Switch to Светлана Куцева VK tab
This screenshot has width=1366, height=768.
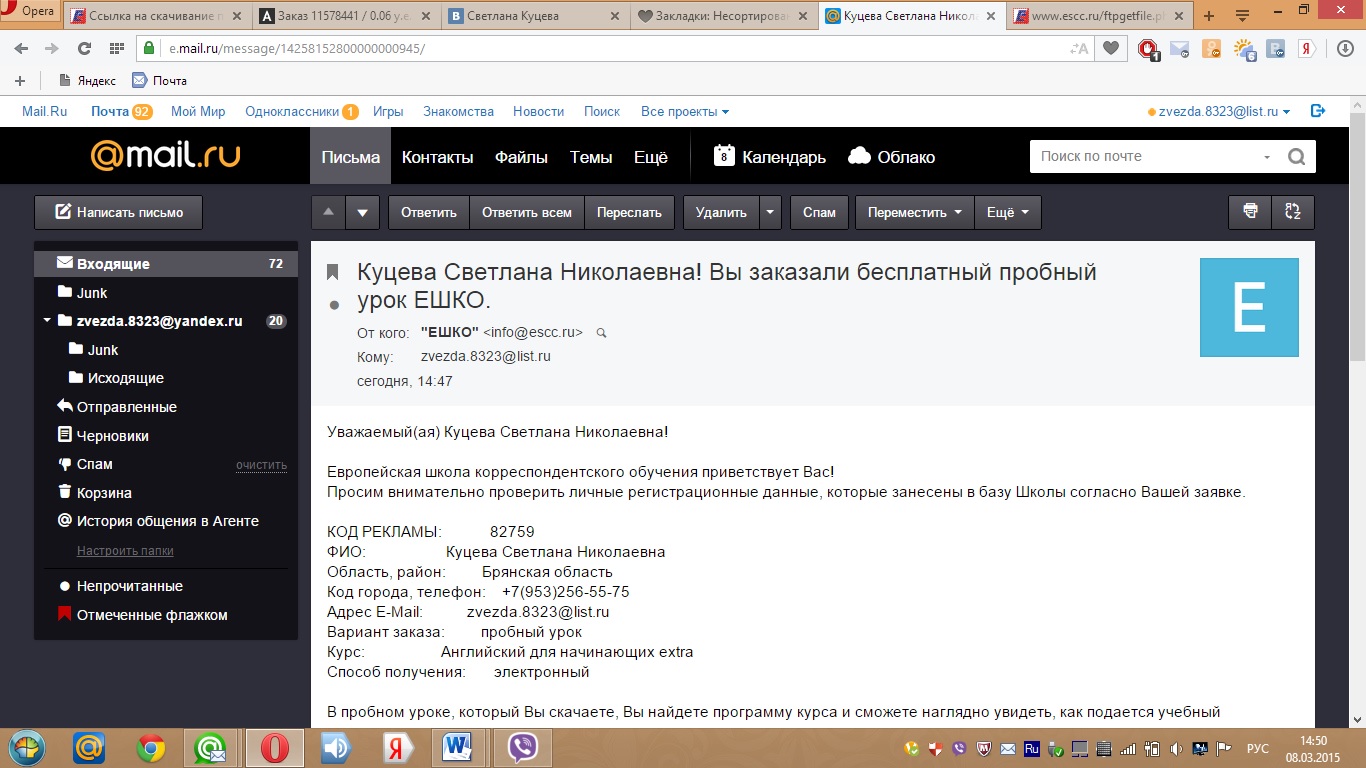click(536, 16)
